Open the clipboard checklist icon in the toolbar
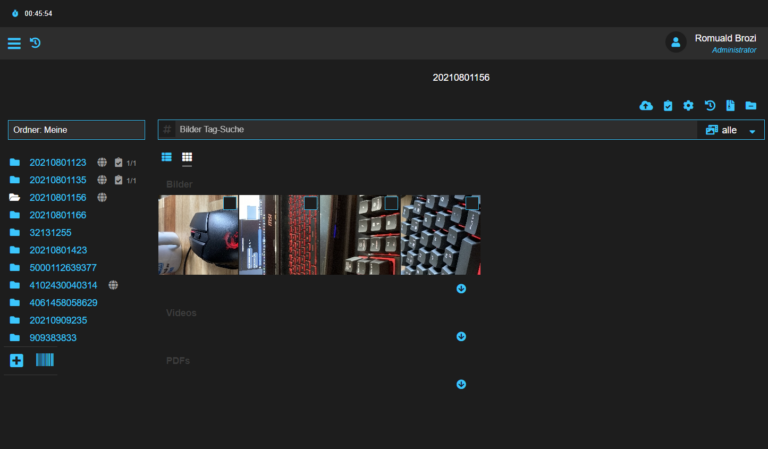This screenshot has height=449, width=768. click(x=668, y=106)
